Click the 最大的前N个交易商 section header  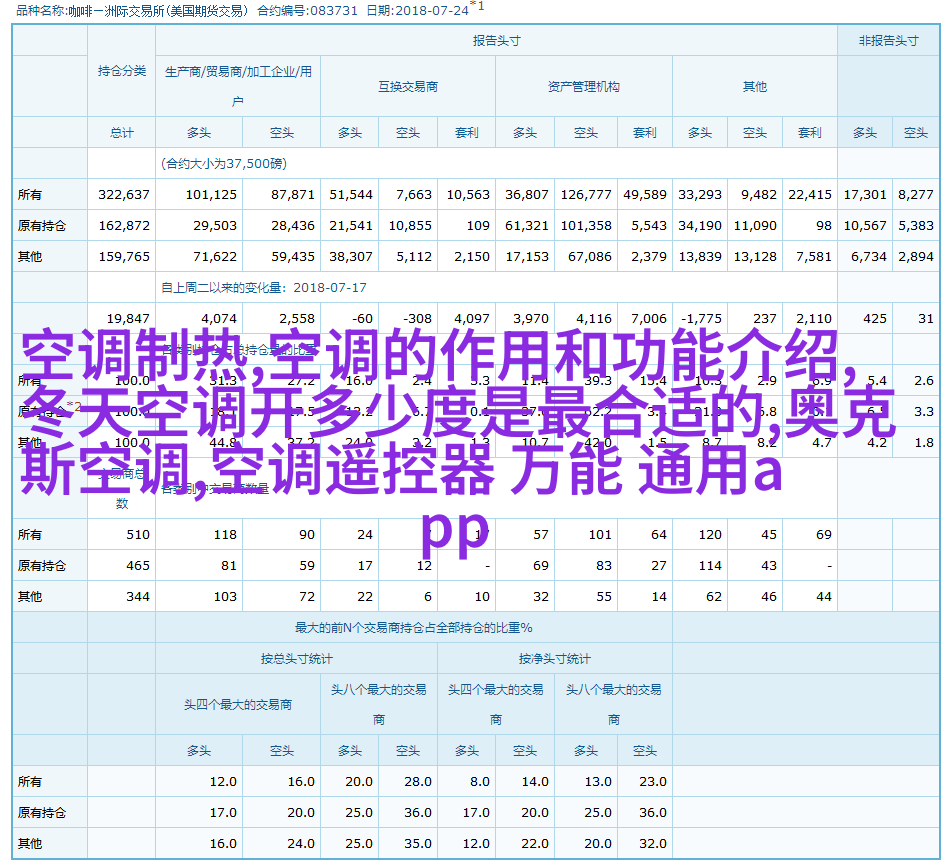coord(413,628)
